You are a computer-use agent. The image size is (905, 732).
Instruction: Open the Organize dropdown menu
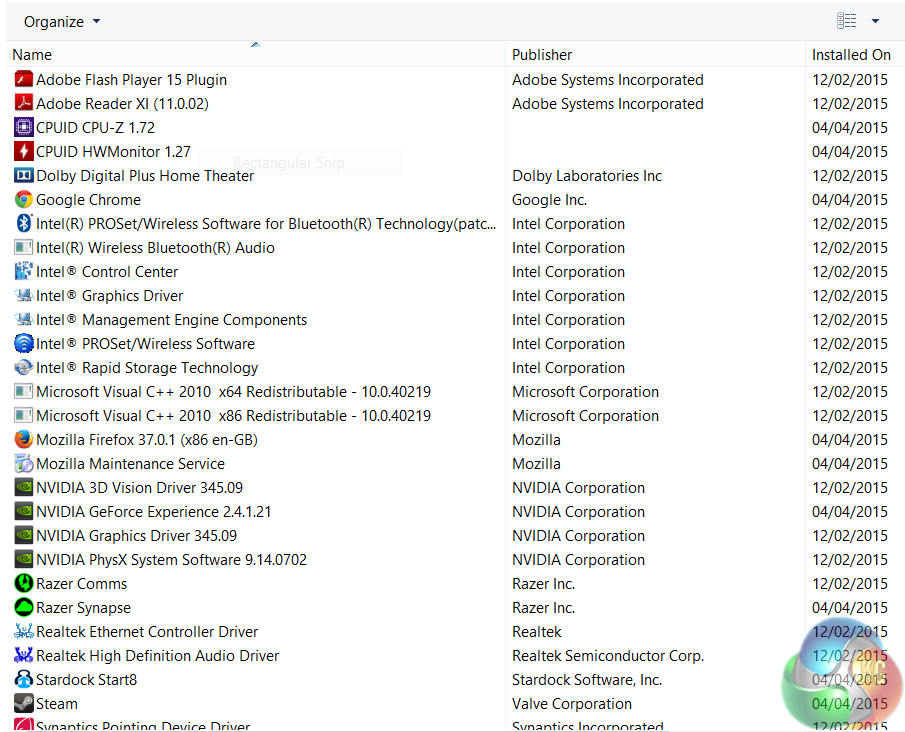pyautogui.click(x=62, y=21)
